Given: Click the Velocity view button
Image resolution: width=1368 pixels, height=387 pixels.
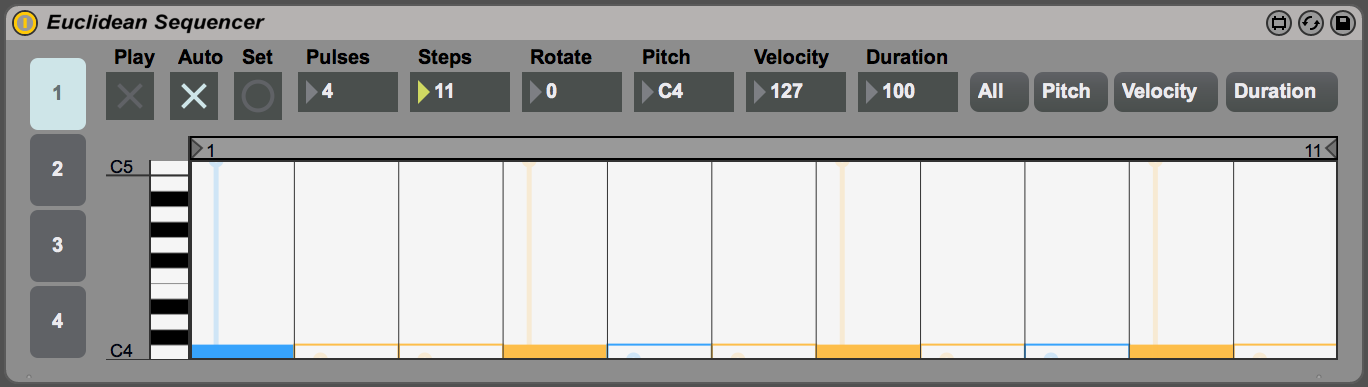Looking at the screenshot, I should click(1166, 92).
